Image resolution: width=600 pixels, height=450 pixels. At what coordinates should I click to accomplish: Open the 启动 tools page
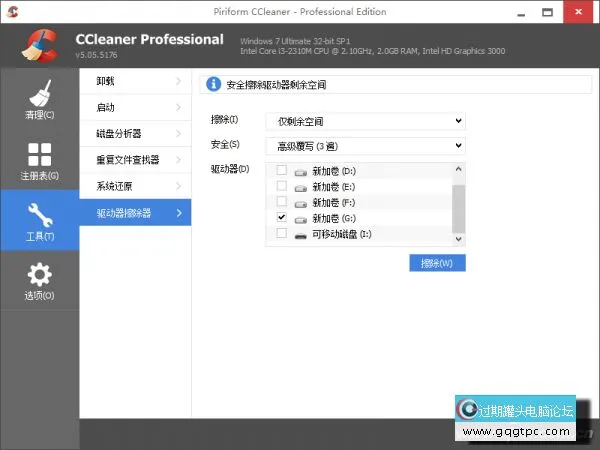click(135, 108)
